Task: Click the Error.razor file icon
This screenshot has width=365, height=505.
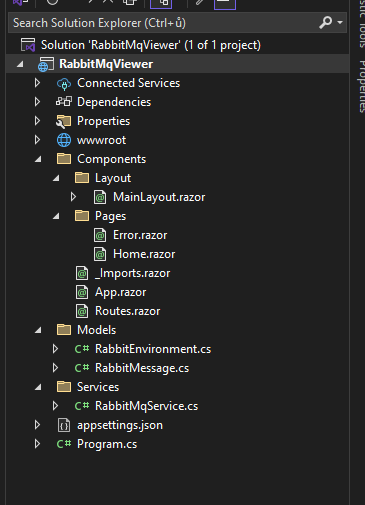Action: coord(100,235)
